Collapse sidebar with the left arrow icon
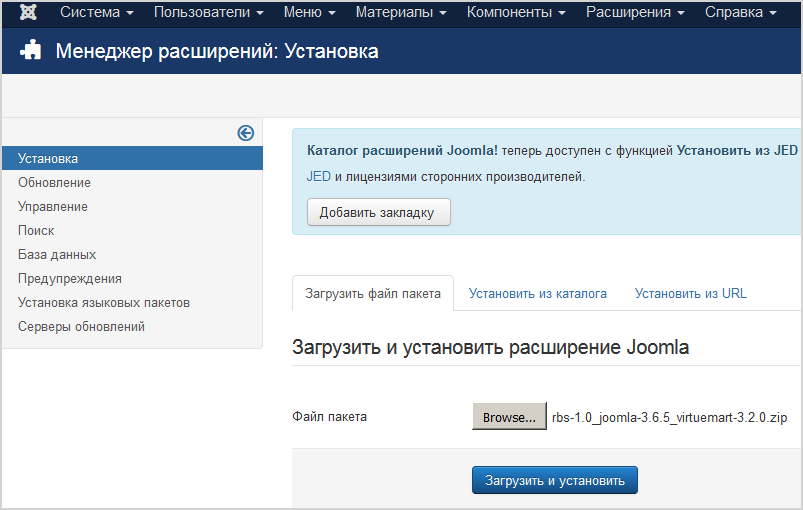 click(x=246, y=133)
